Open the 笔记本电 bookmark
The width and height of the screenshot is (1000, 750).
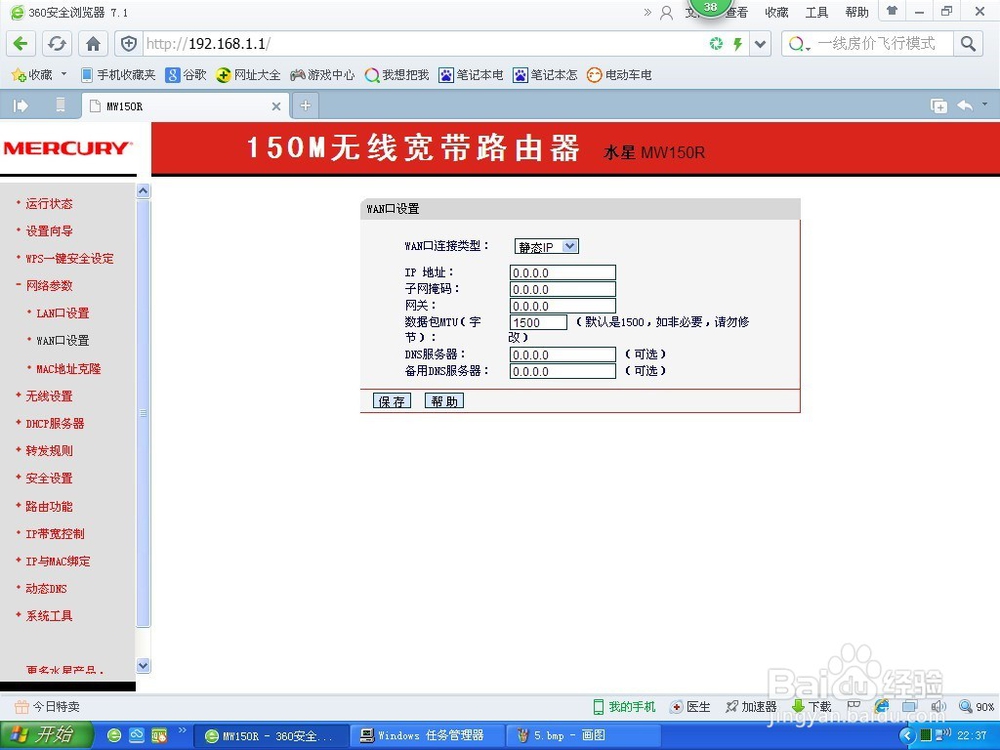[471, 75]
